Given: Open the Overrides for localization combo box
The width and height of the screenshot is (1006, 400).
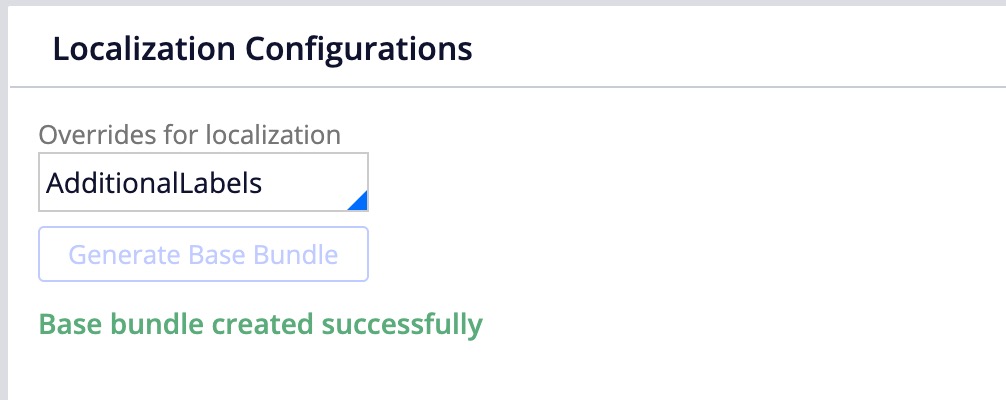Looking at the screenshot, I should [x=203, y=182].
